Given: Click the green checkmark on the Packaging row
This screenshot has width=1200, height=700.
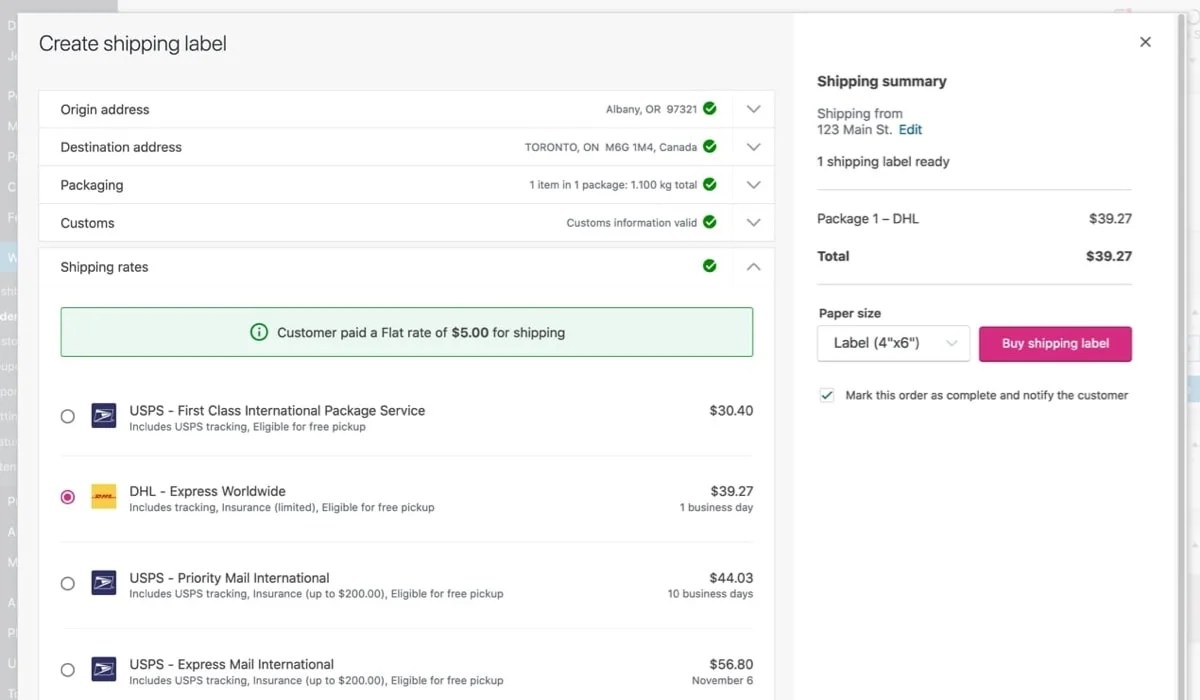Looking at the screenshot, I should [x=709, y=184].
